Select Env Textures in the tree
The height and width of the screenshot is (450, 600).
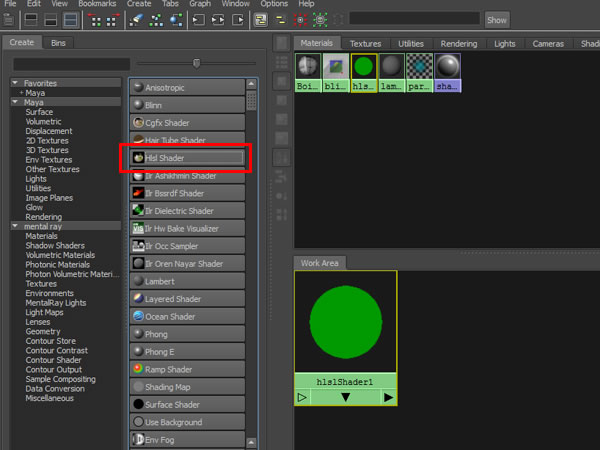(x=49, y=160)
